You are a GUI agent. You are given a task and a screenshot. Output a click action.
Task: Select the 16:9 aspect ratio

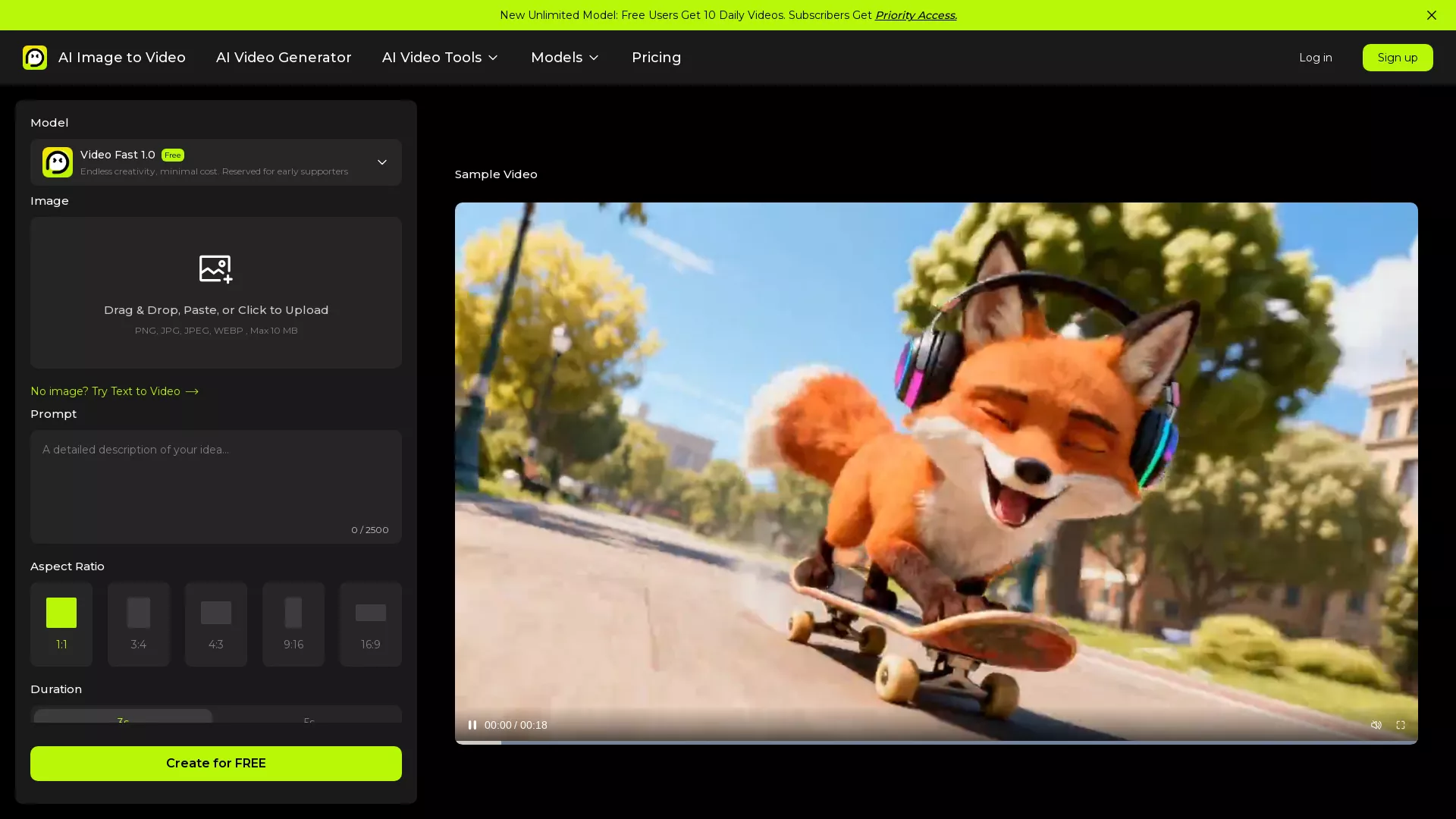pyautogui.click(x=370, y=623)
